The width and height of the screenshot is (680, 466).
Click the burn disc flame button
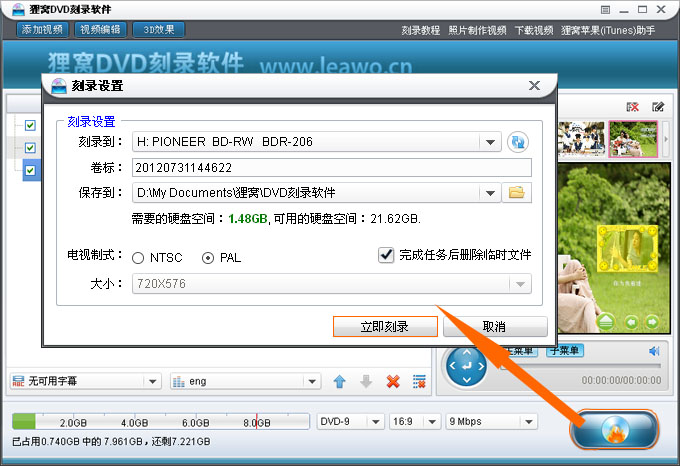(615, 430)
